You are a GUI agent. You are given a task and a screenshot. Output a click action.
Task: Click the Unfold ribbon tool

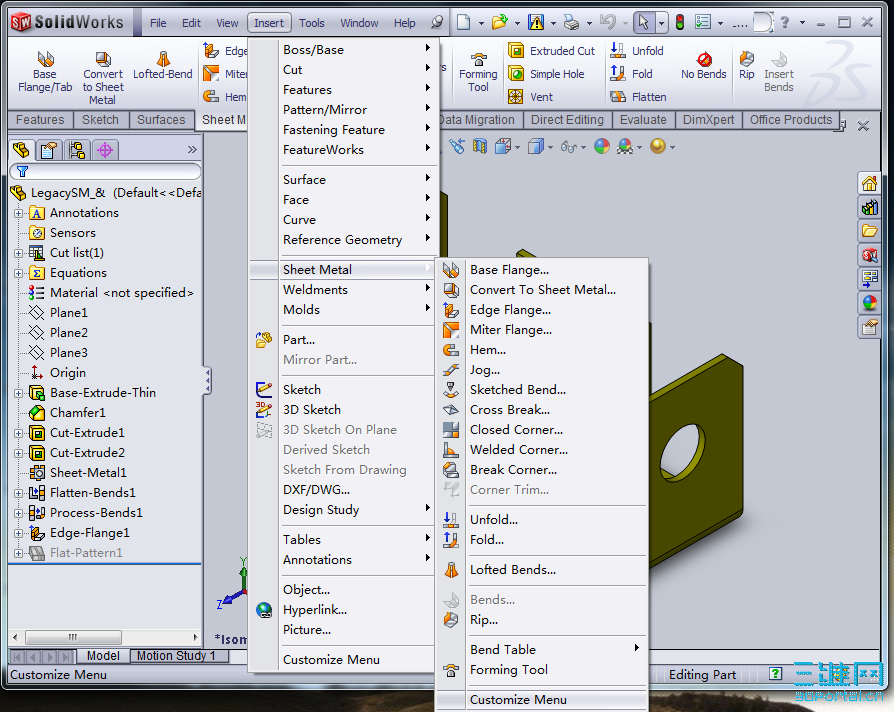click(637, 51)
